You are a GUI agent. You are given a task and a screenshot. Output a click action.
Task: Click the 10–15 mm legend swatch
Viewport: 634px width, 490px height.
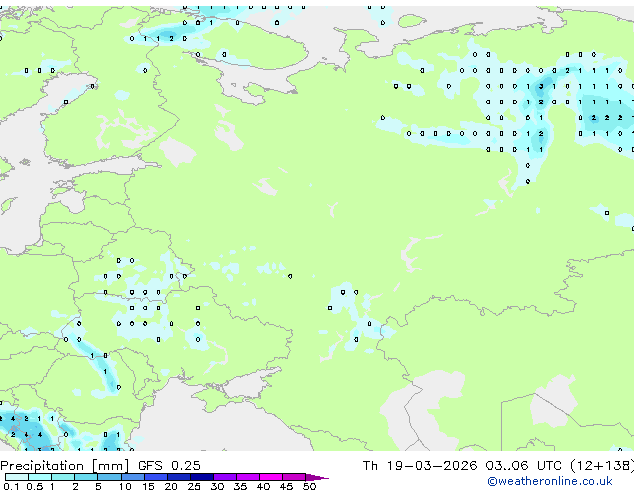132,477
